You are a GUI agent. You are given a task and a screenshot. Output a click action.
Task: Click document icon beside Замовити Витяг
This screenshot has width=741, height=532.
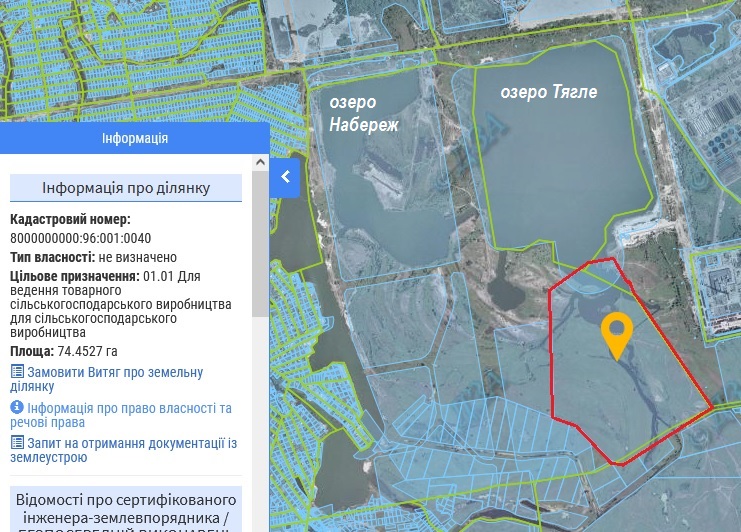click(x=17, y=373)
